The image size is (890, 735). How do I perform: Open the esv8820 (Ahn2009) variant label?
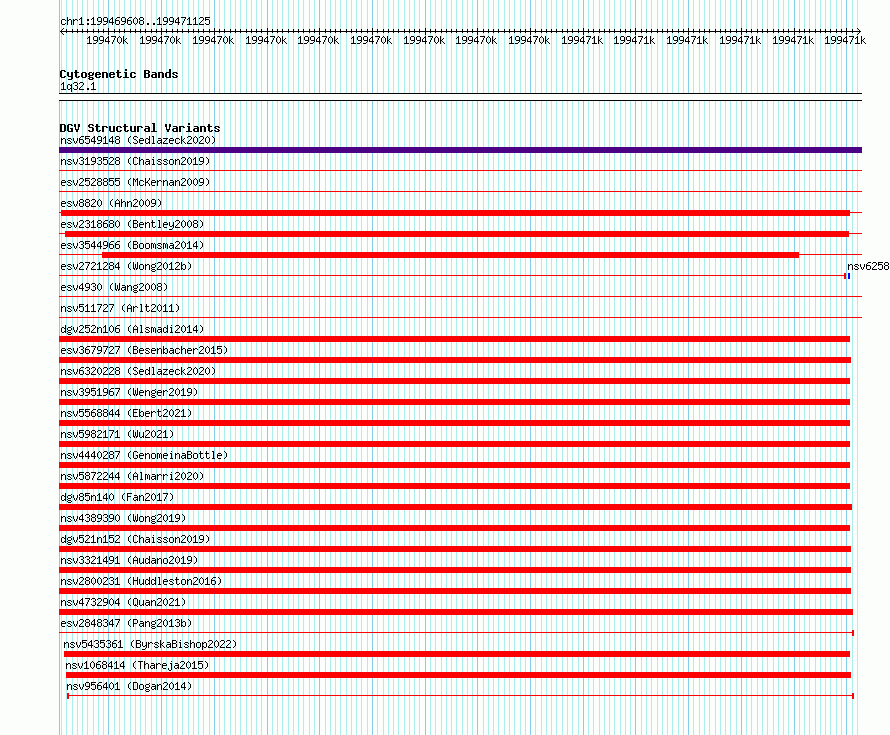pos(111,203)
